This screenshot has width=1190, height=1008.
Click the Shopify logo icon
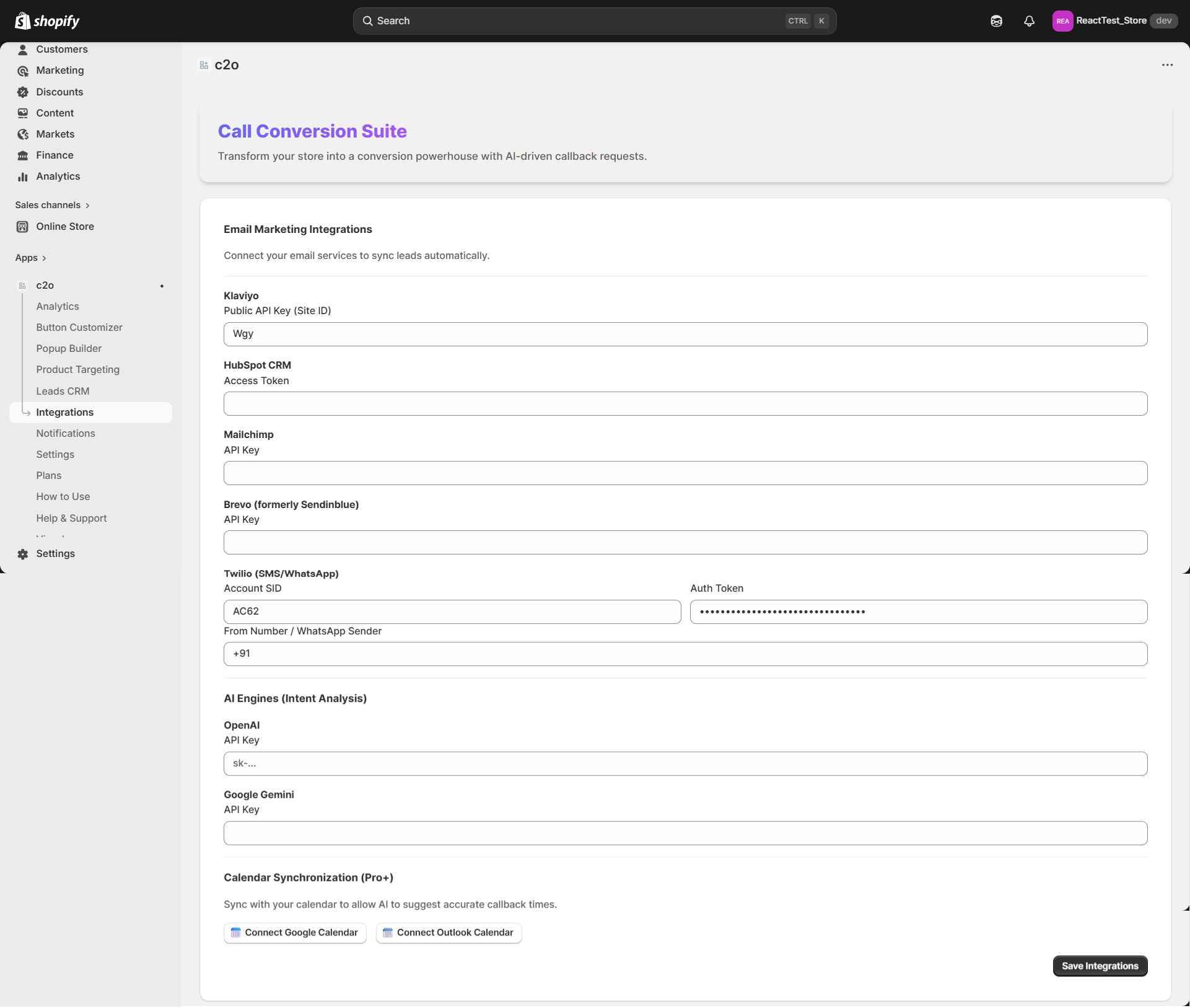pyautogui.click(x=23, y=21)
